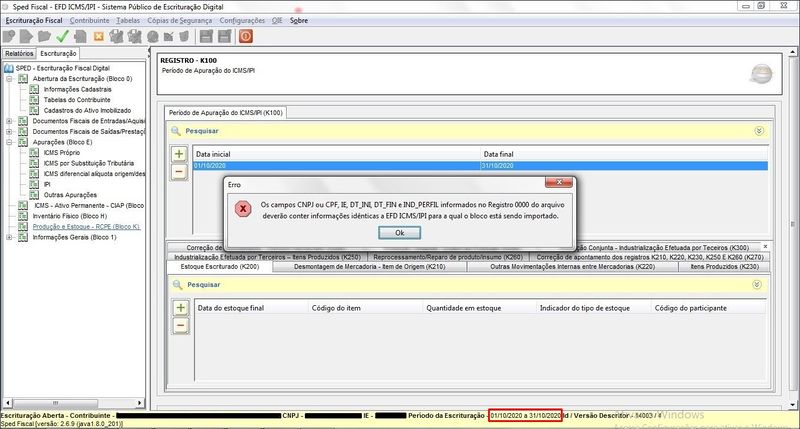
Task: Click the gray arrow-shaped import toolbar icon
Action: pos(27,36)
